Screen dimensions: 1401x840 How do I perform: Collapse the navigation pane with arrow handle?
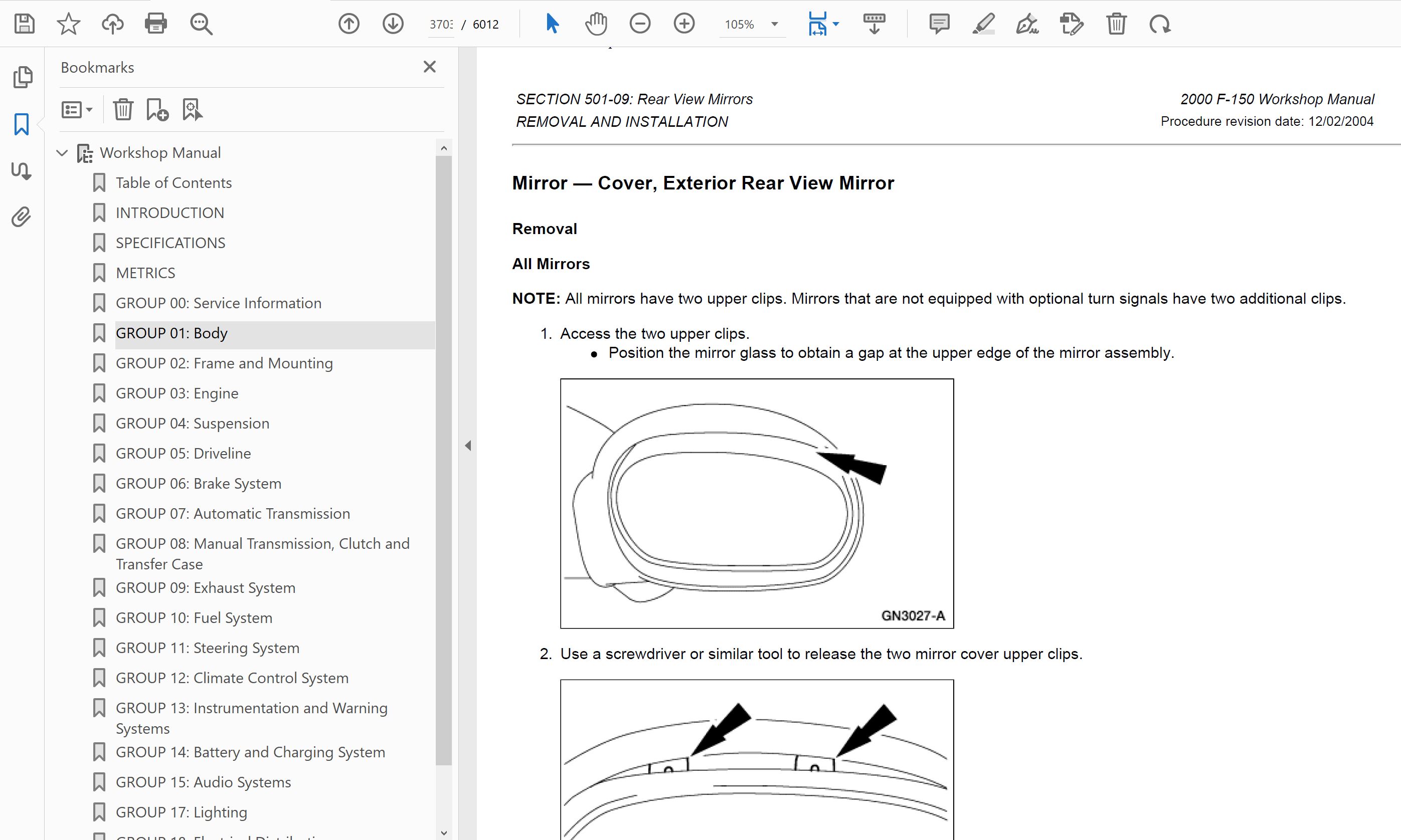[468, 446]
